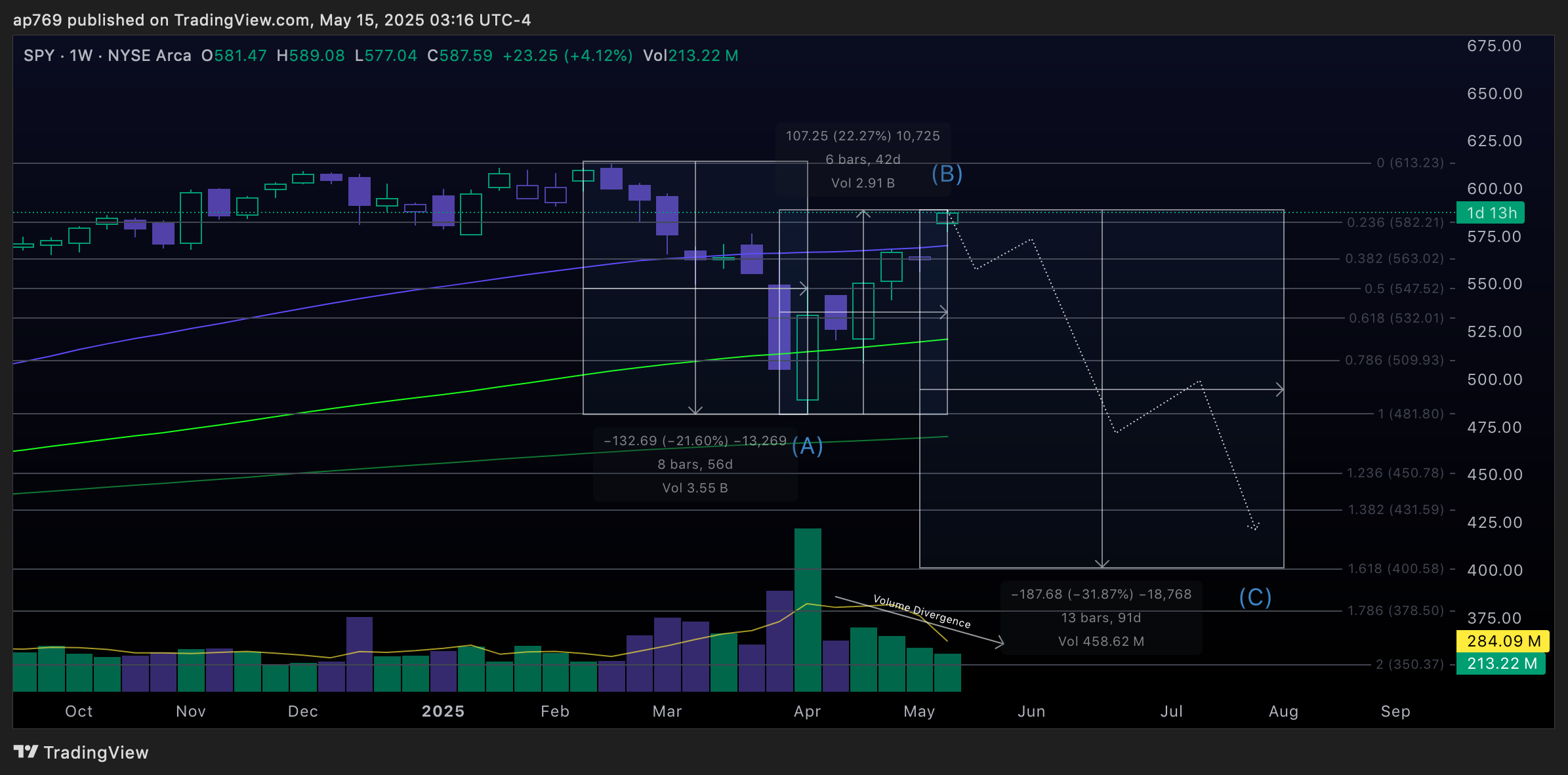Screen dimensions: 1568x775
Task: Click the green 1d 13h countdown price tag
Action: tap(1491, 213)
